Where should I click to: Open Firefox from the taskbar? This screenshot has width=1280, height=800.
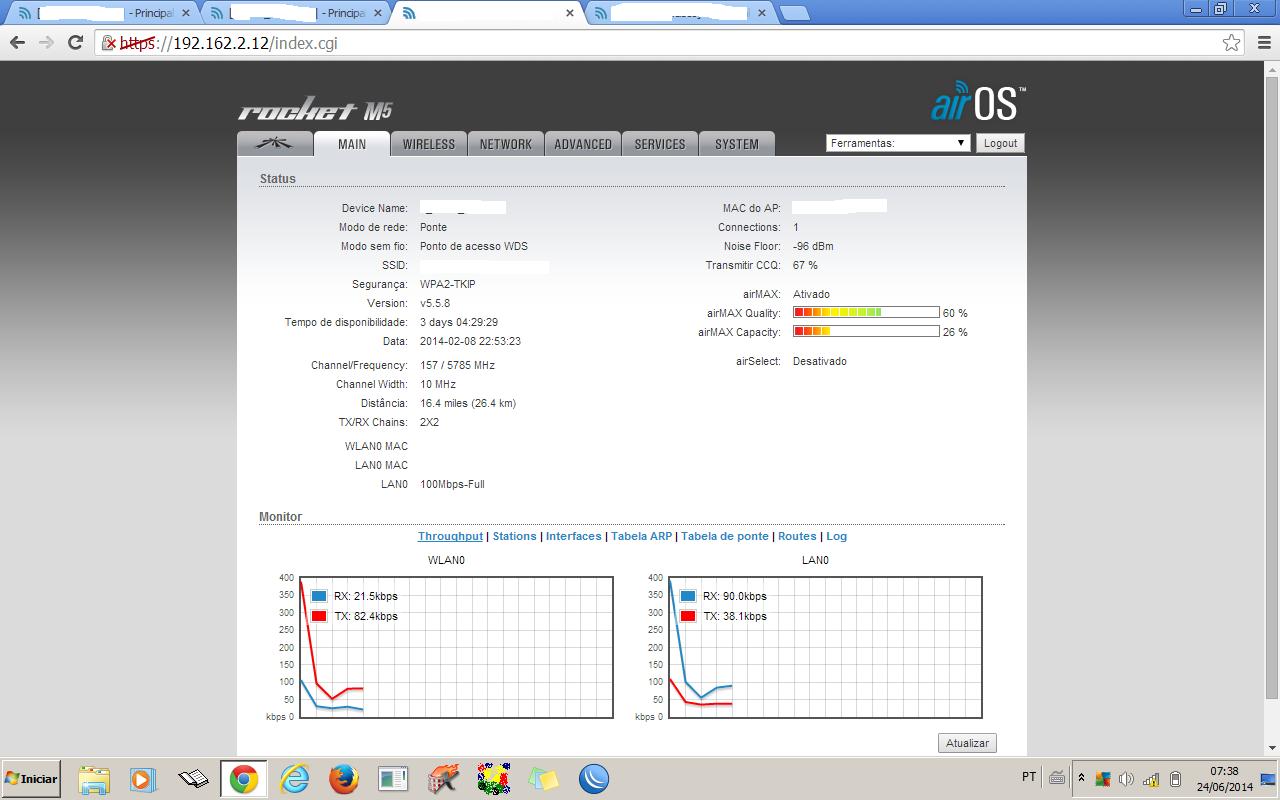coord(344,778)
